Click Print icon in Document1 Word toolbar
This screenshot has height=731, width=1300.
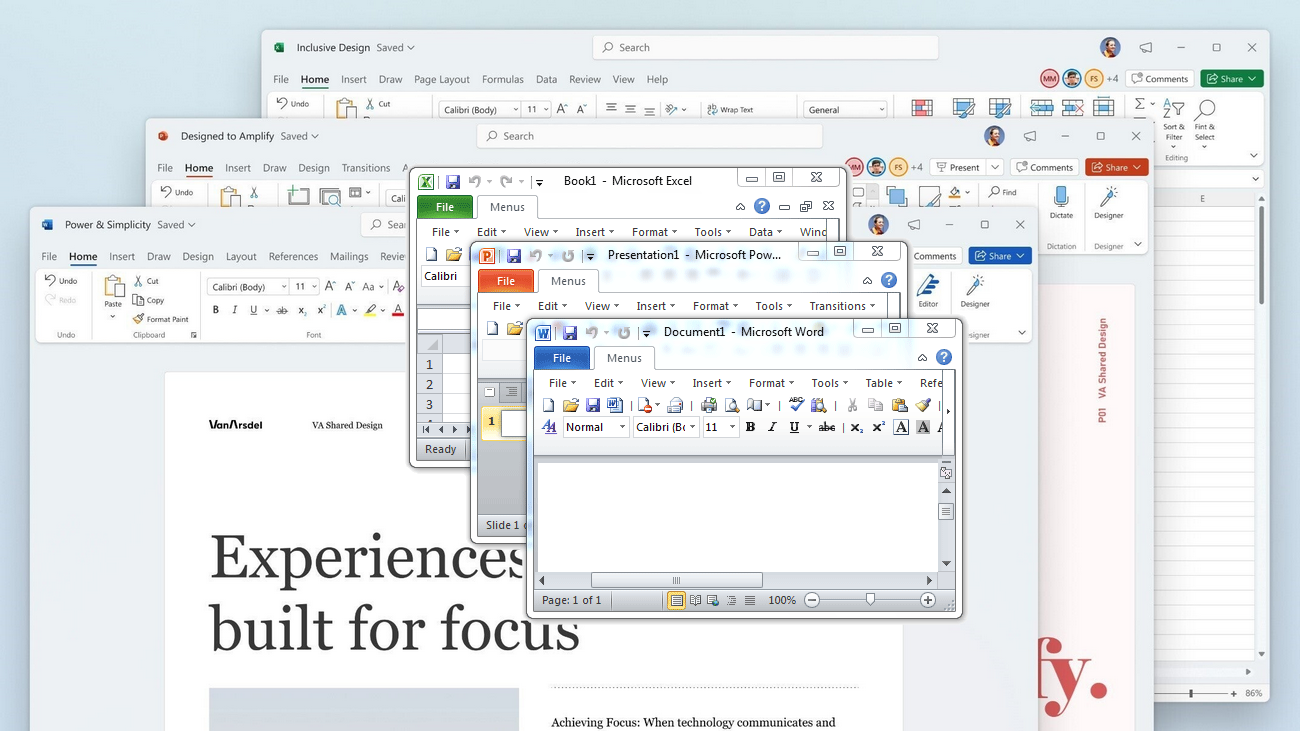coord(709,405)
